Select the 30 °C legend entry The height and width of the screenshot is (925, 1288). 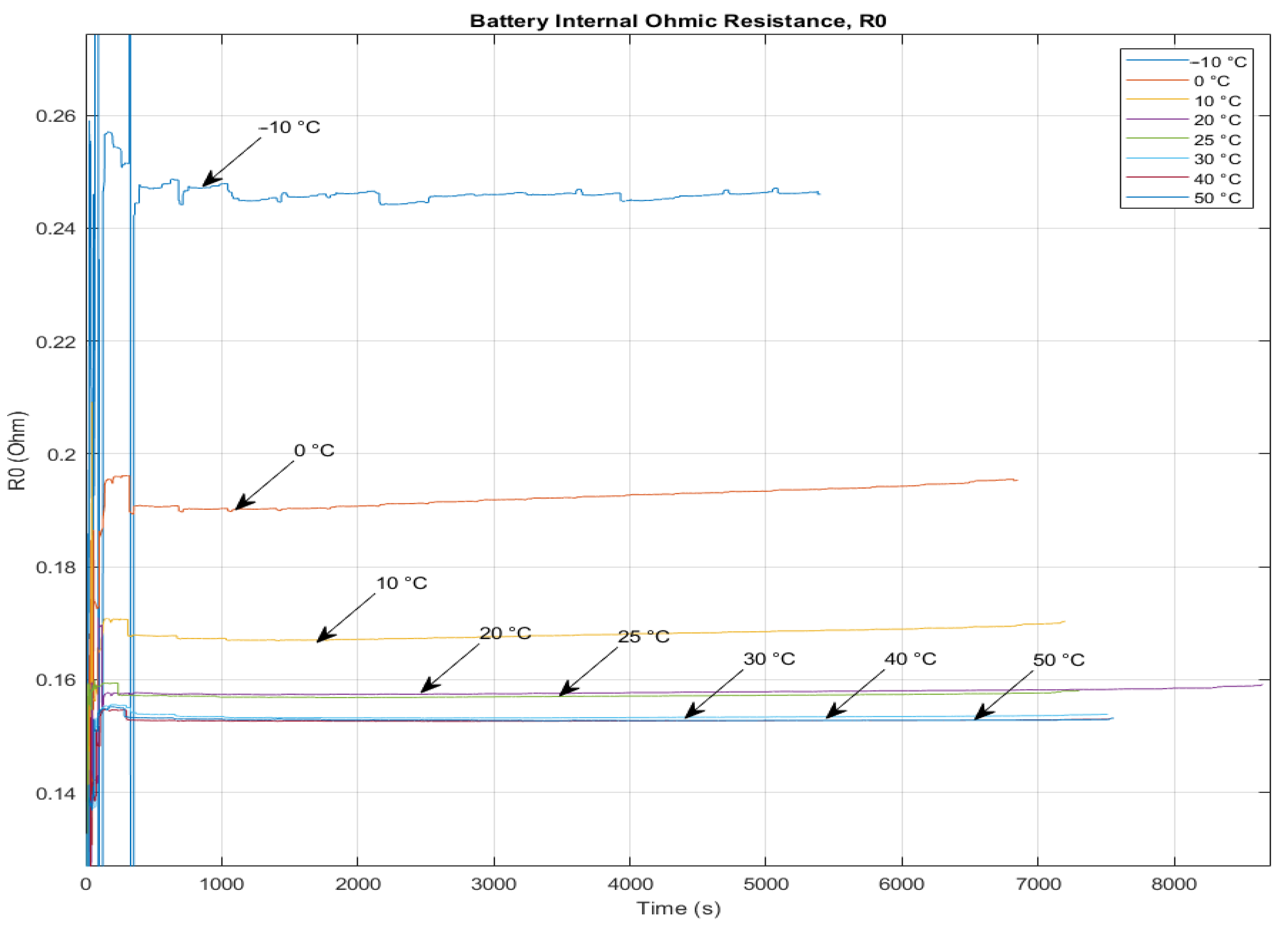(1217, 159)
